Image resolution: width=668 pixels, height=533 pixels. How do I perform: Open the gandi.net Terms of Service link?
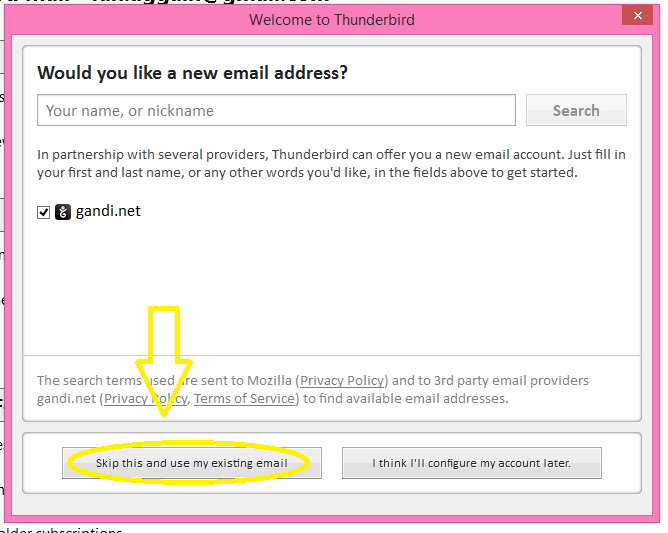tap(244, 398)
